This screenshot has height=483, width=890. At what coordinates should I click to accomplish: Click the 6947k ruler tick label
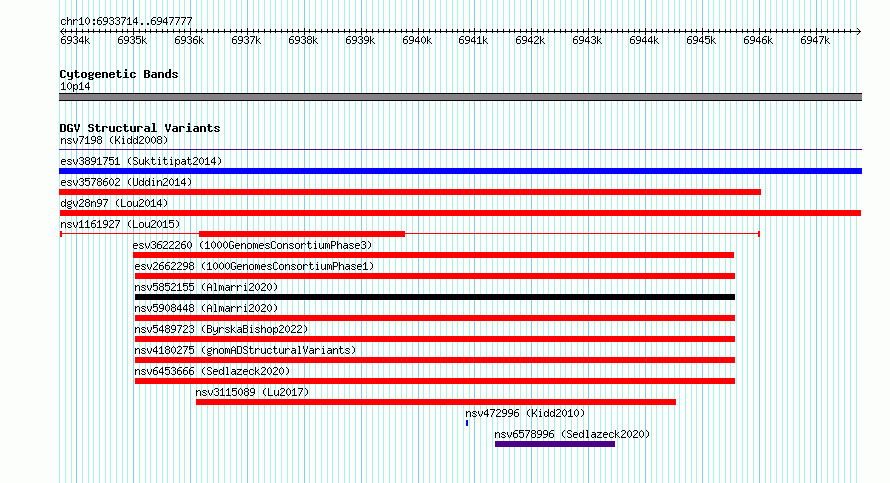point(815,40)
